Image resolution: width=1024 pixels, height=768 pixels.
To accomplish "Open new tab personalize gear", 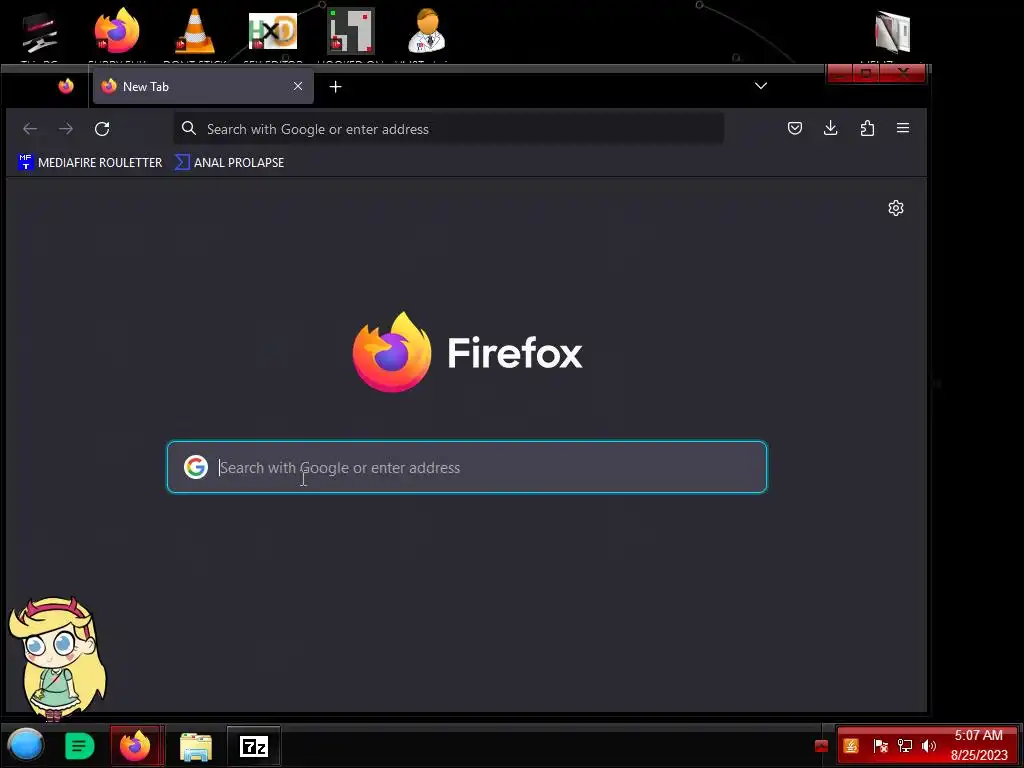I will tap(896, 208).
